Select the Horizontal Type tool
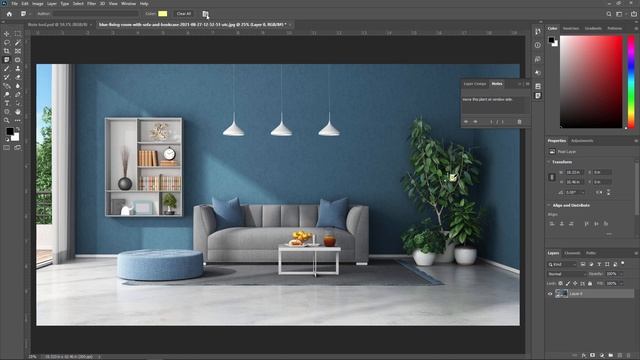 coord(7,102)
